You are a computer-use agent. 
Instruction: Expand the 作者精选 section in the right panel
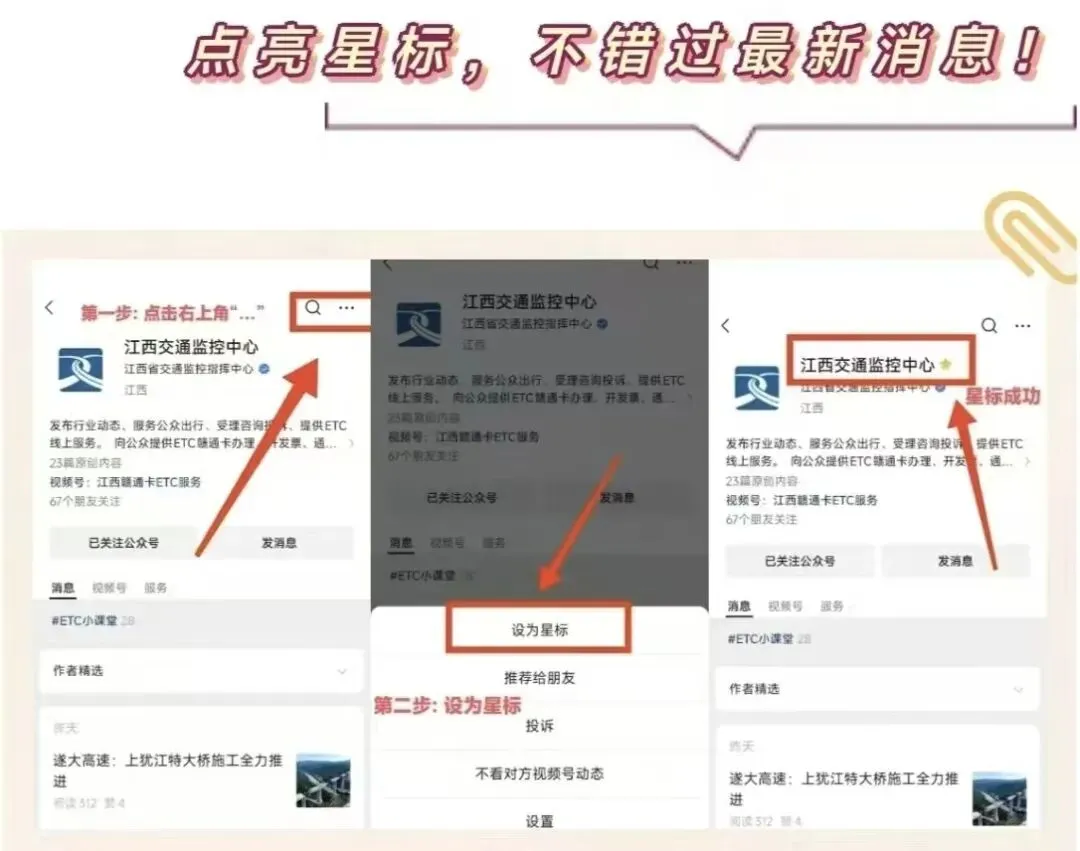pos(878,689)
